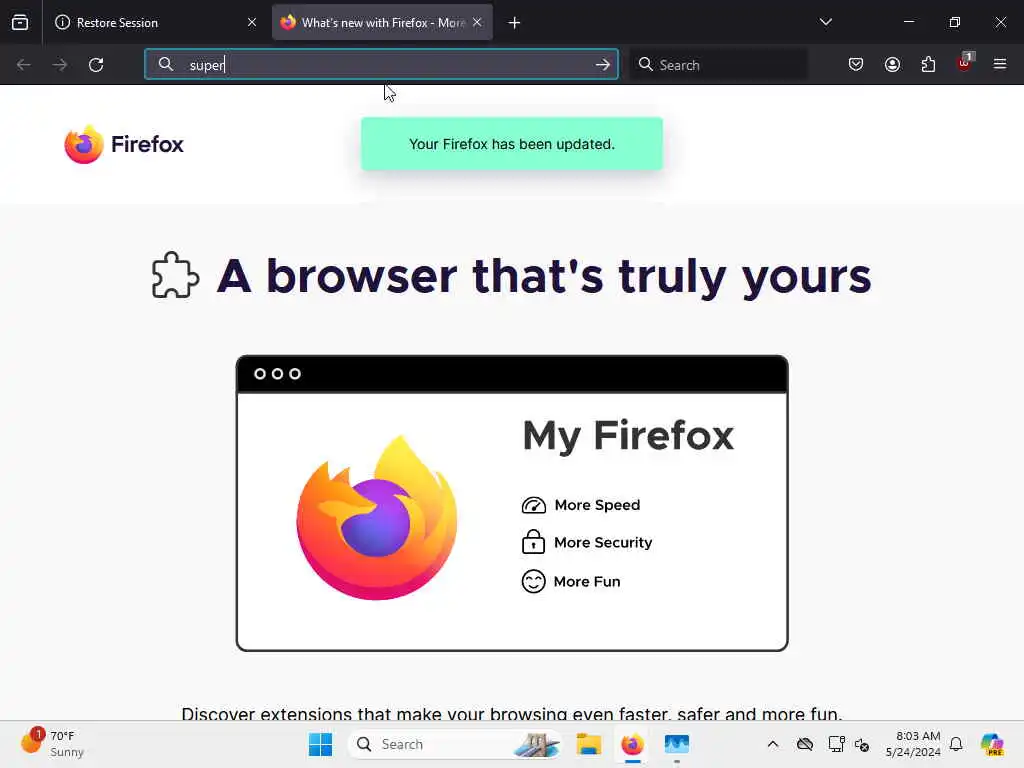Viewport: 1024px width, 768px height.
Task: Open the Windows Start menu
Action: click(320, 744)
